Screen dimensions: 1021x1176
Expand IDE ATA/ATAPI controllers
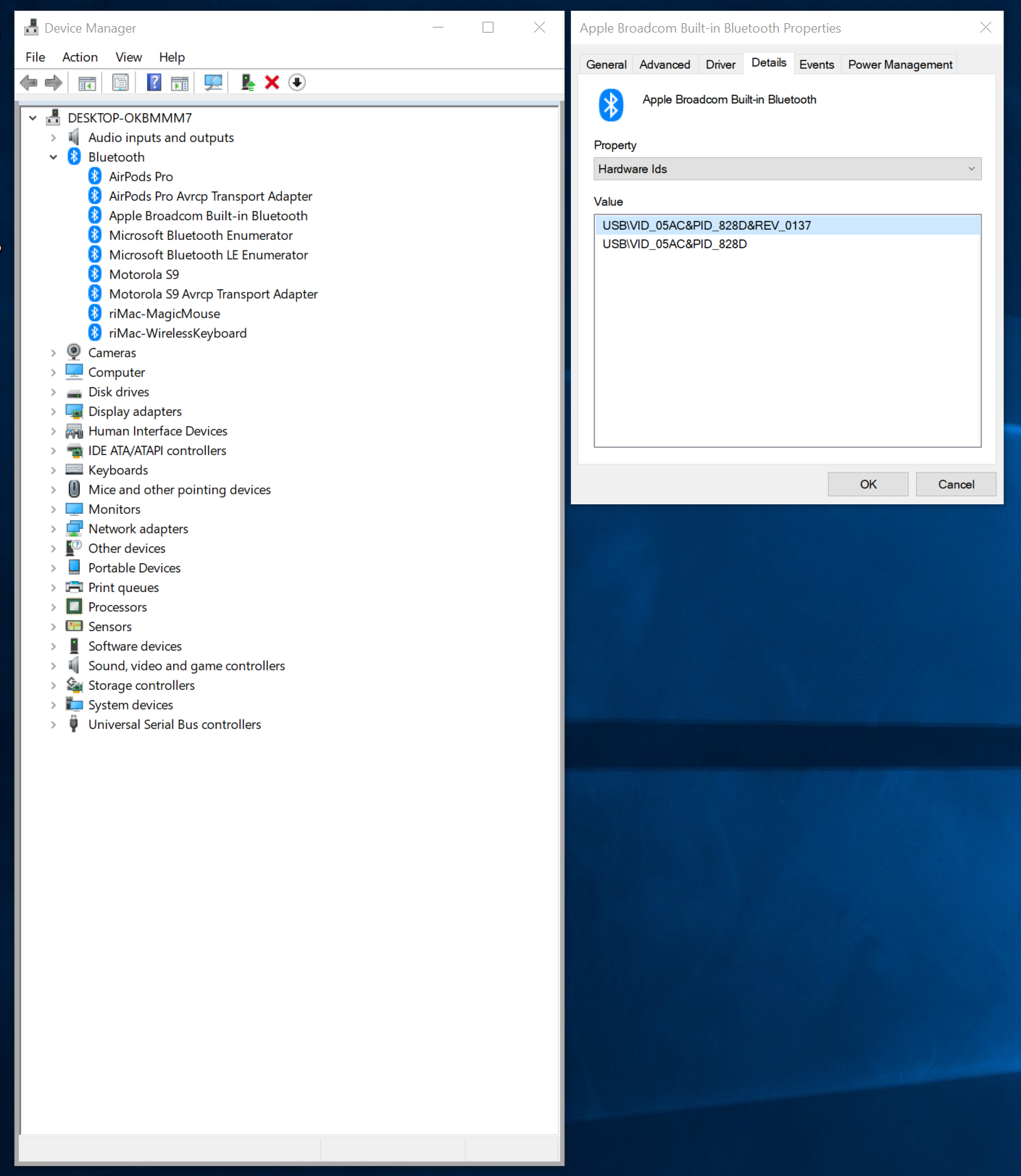[53, 450]
